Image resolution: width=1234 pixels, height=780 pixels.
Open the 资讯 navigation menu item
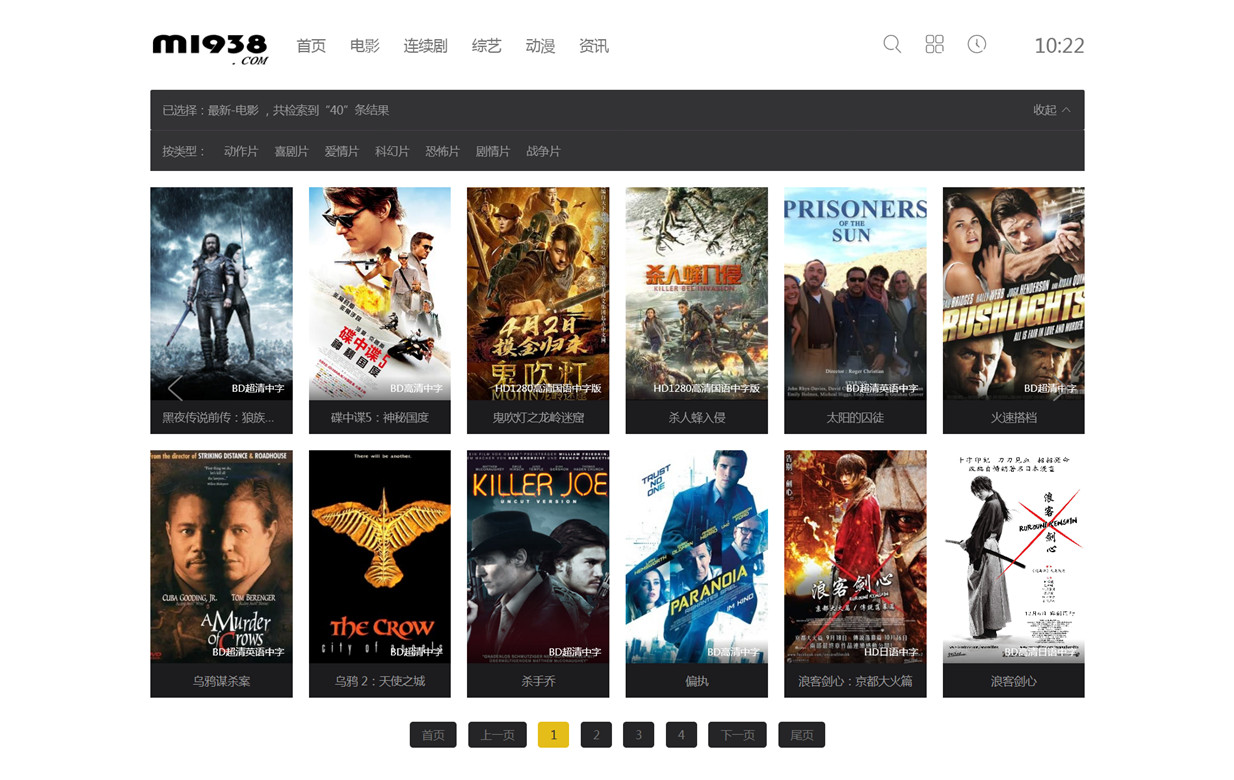594,46
